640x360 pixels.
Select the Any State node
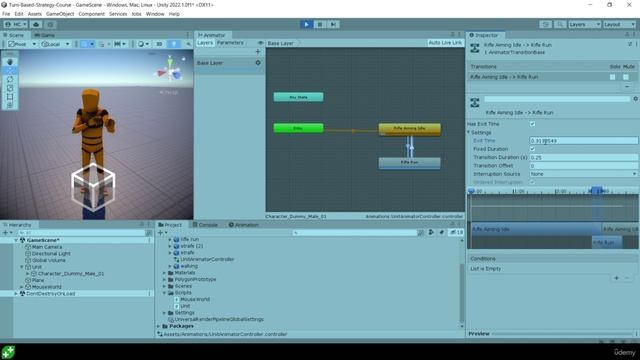click(298, 97)
